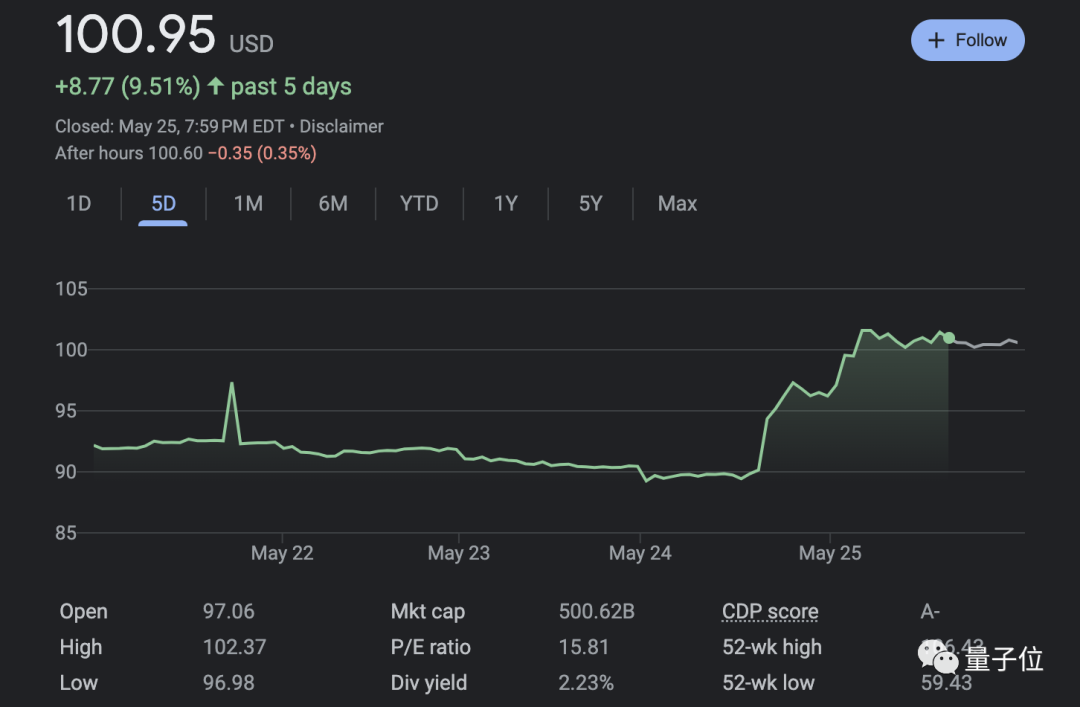Screen dimensions: 1080x707
Task: Click the 52-wk low value 59.43
Action: click(x=946, y=683)
